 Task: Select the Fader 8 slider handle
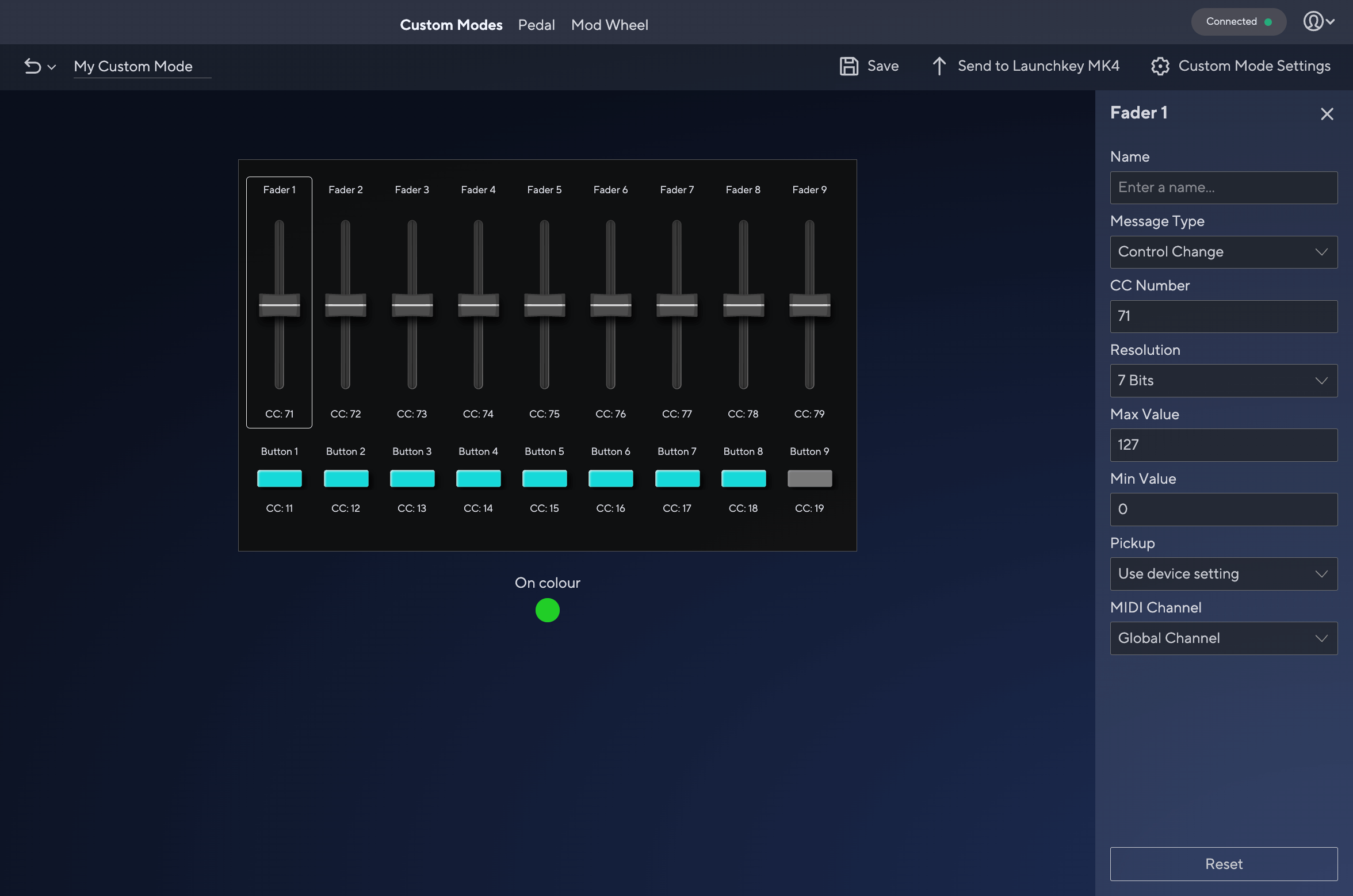pyautogui.click(x=743, y=305)
